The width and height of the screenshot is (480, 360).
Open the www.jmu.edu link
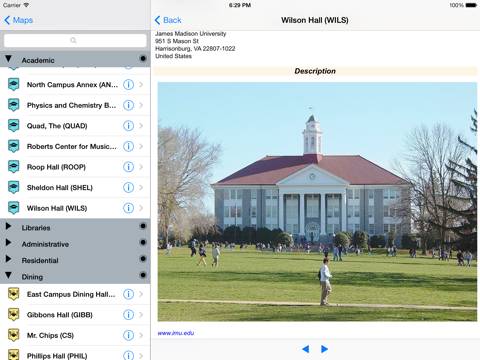(176, 333)
